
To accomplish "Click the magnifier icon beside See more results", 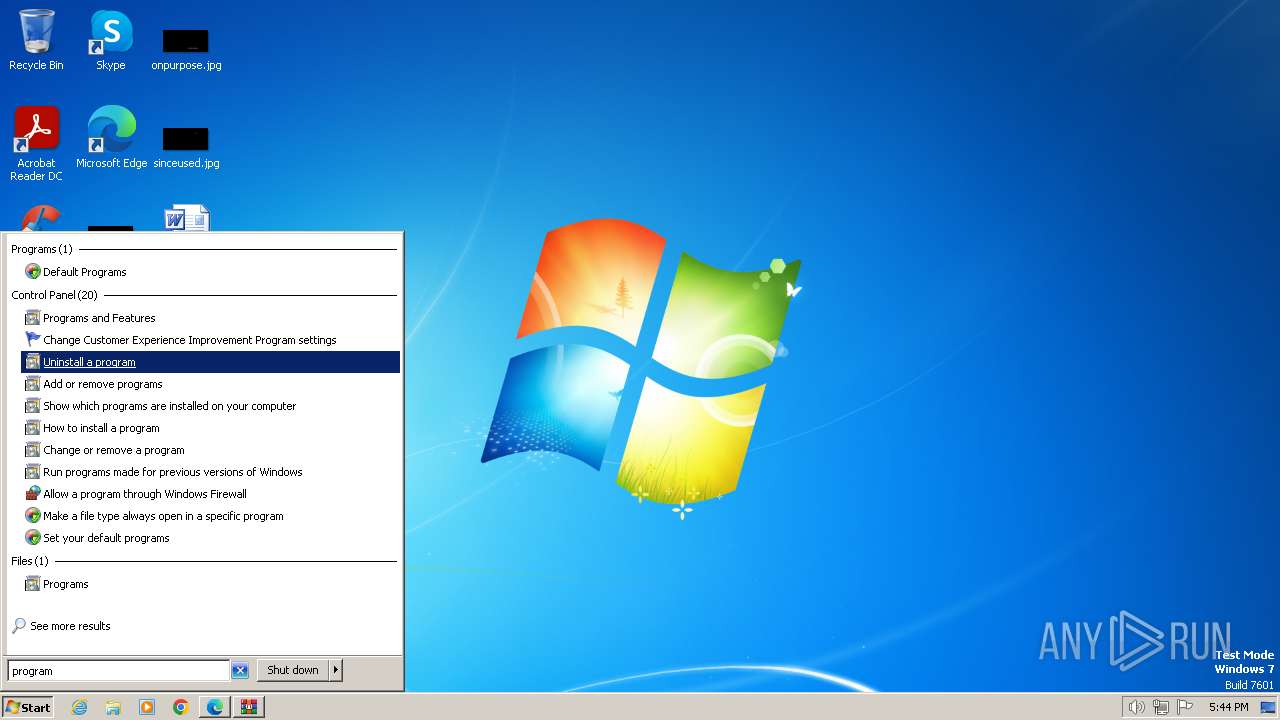I will coord(19,626).
